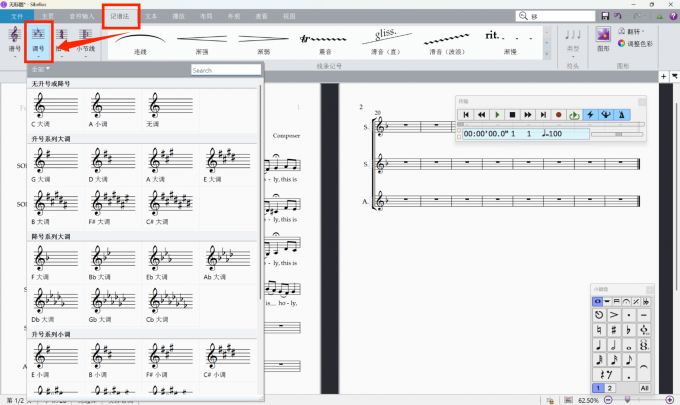Click the key signature Search field
This screenshot has height=405, width=680.
[x=226, y=70]
